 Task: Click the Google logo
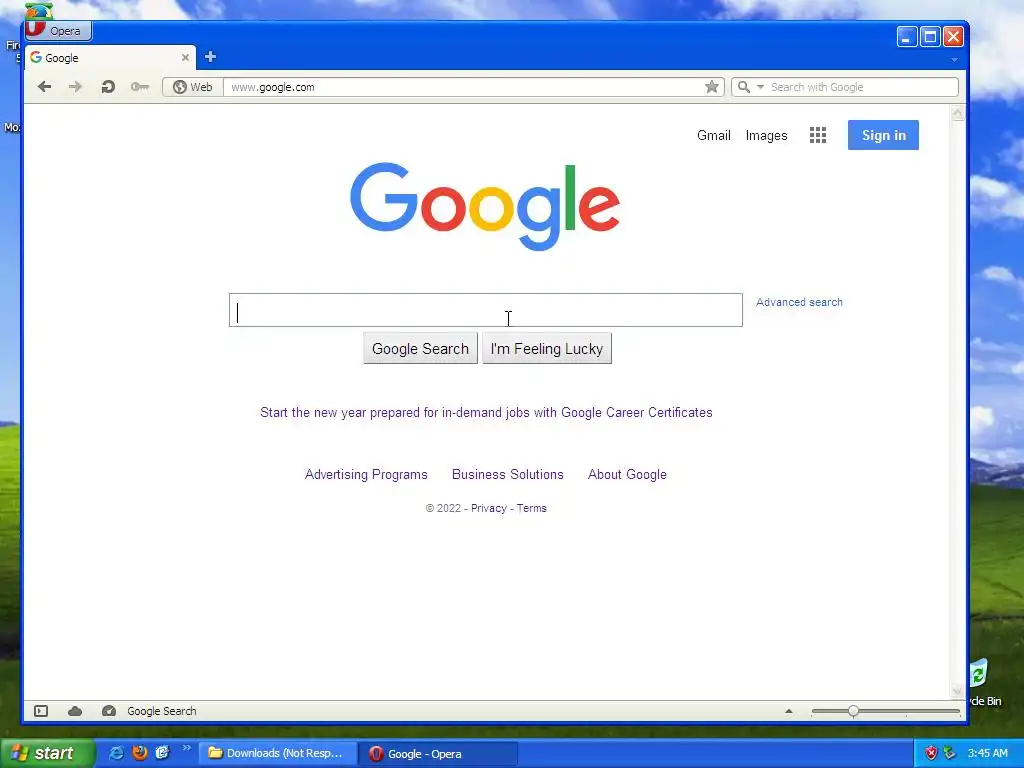485,206
